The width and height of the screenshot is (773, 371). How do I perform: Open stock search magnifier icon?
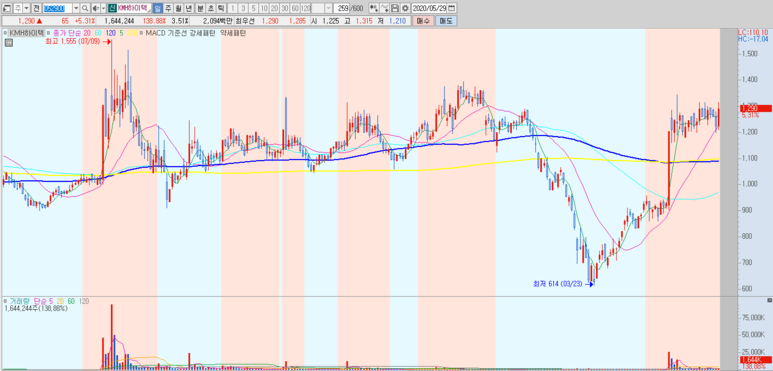tap(85, 8)
